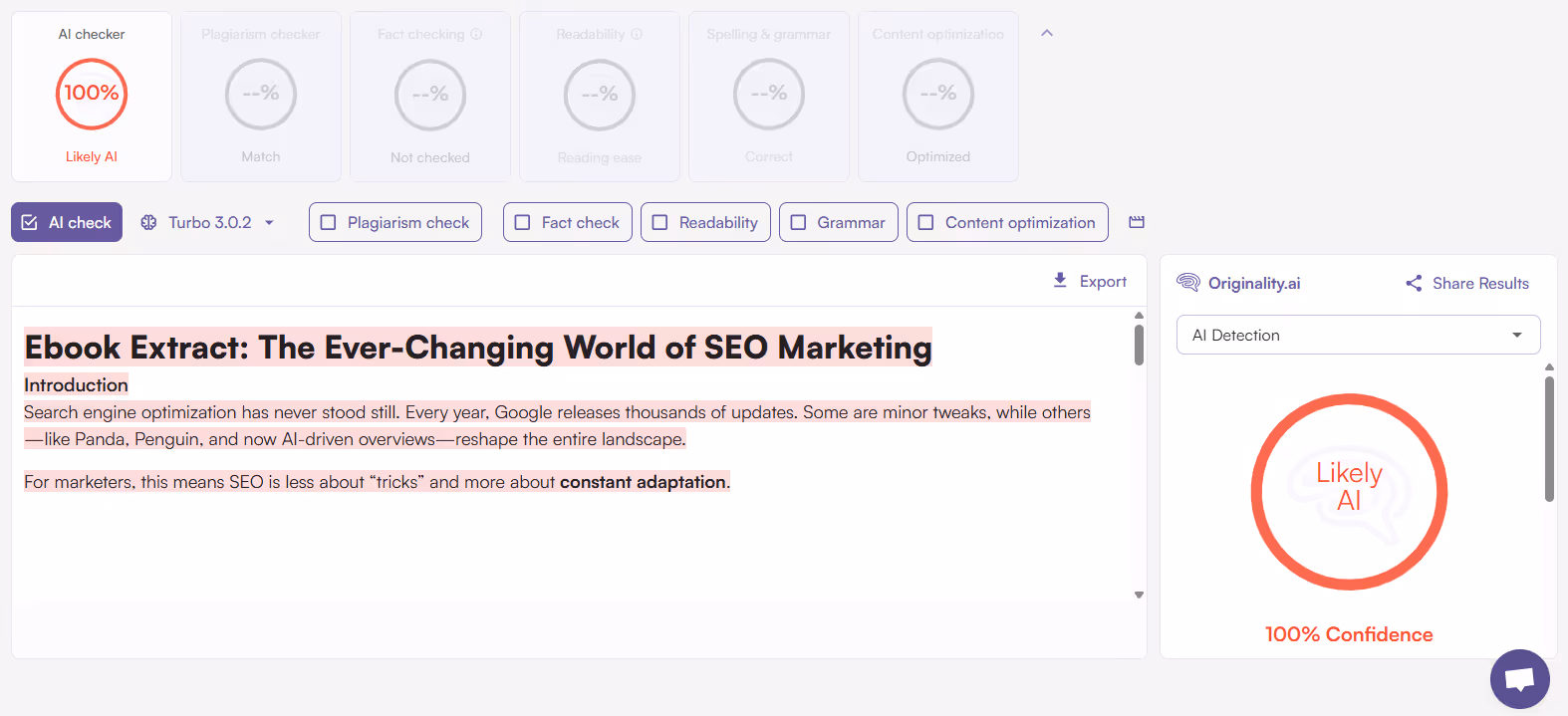The height and width of the screenshot is (716, 1568).
Task: Click the Likely AI label under score
Action: point(92,156)
